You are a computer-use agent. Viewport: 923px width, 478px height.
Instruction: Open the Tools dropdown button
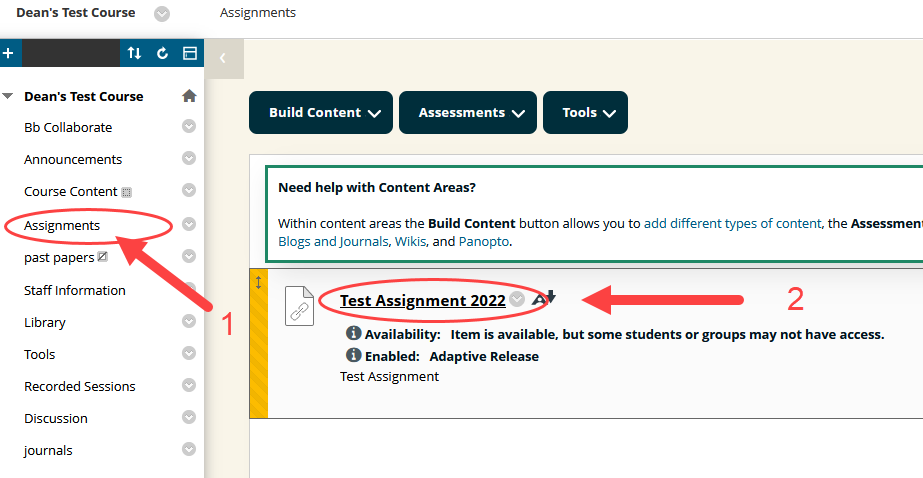pyautogui.click(x=585, y=113)
